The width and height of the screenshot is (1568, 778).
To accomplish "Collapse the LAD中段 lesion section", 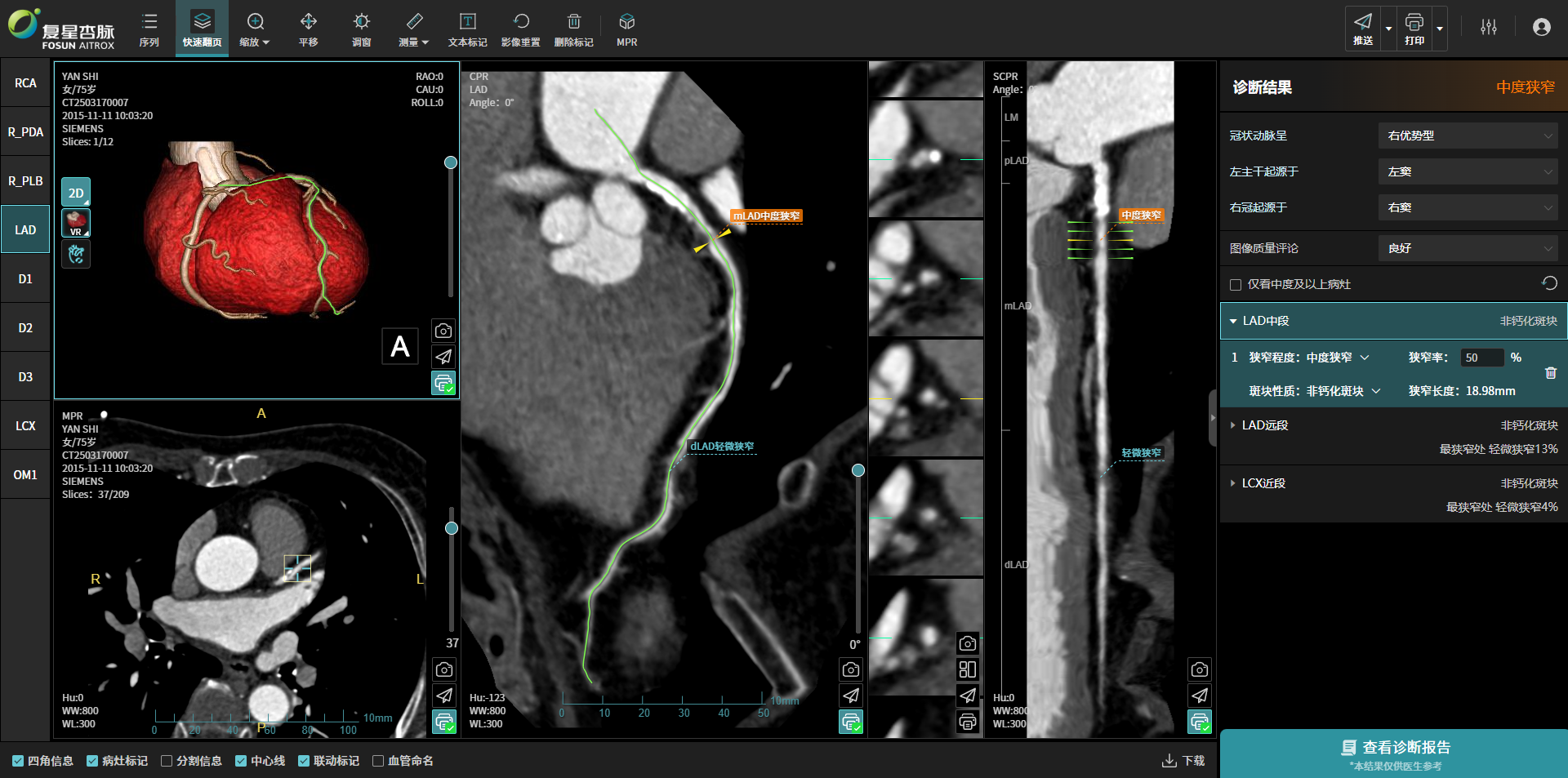I will click(x=1233, y=321).
